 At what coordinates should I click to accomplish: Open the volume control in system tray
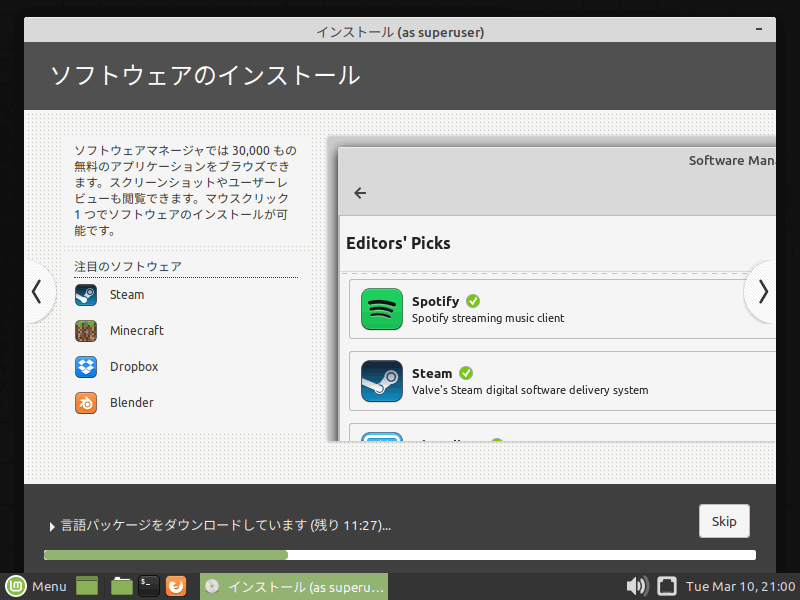coord(637,586)
